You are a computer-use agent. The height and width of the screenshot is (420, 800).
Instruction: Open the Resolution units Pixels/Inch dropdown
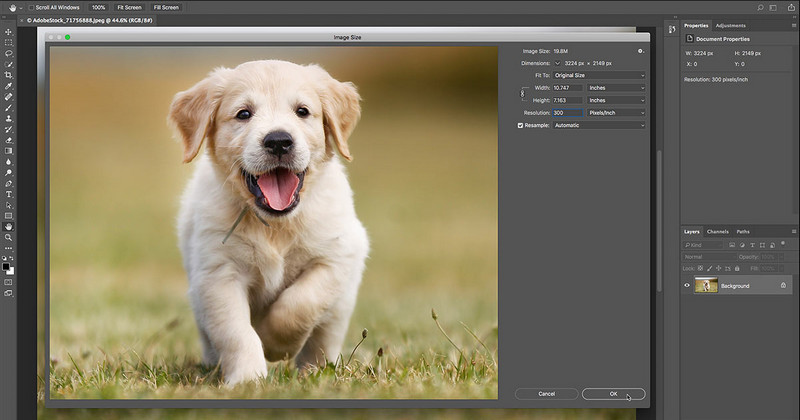click(616, 113)
